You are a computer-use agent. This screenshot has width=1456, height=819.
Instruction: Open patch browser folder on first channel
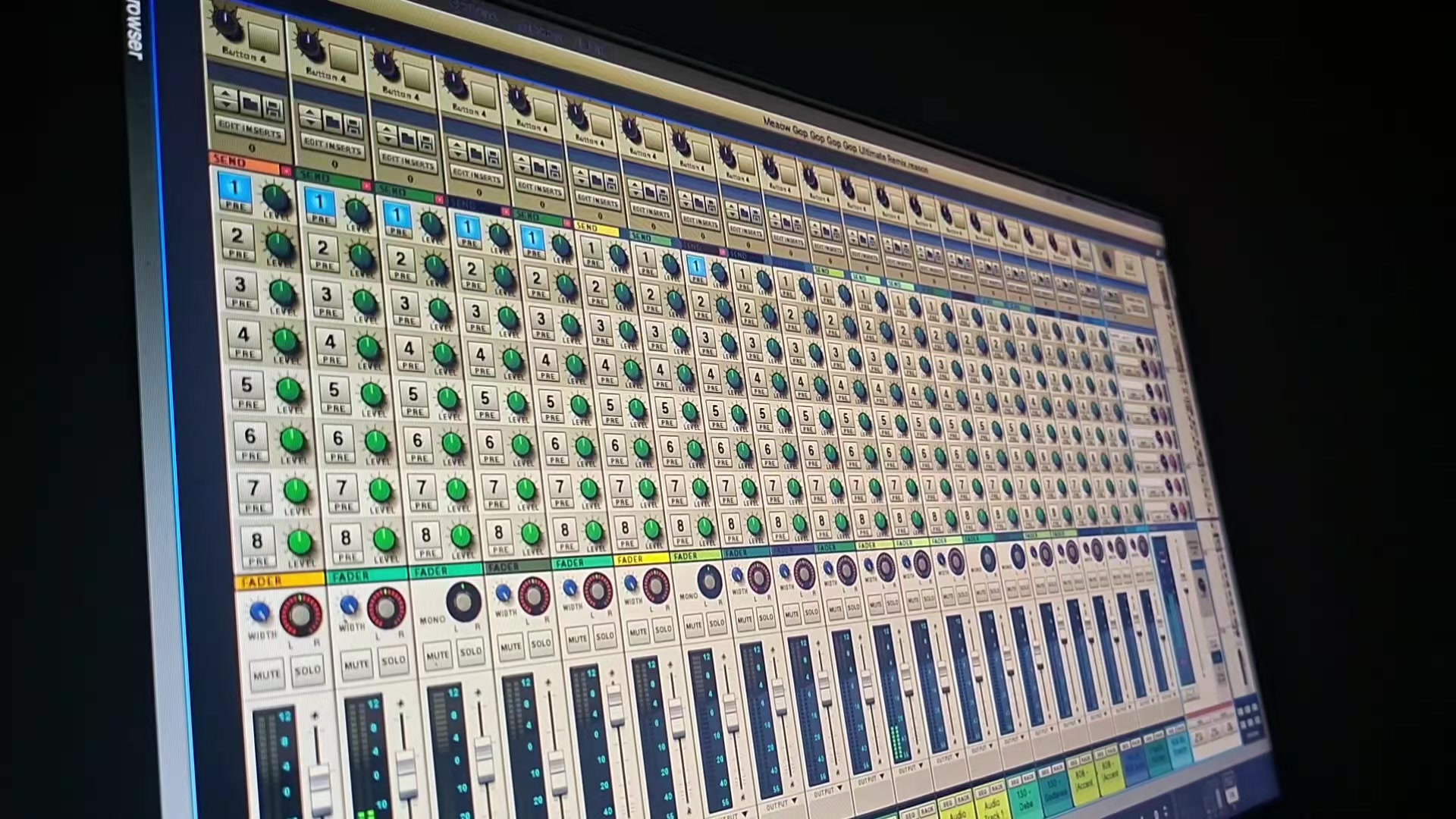coord(251,104)
